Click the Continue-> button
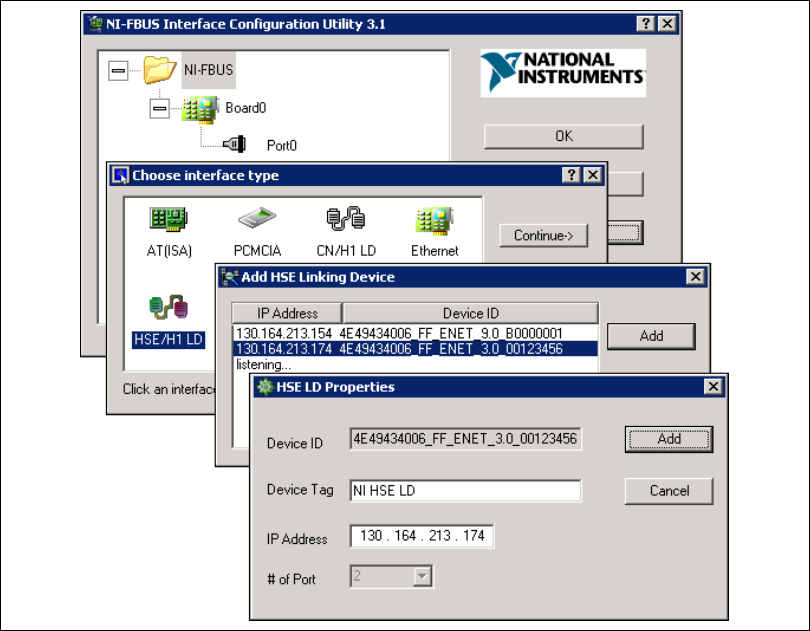Viewport: 810px width, 631px height. 543,236
